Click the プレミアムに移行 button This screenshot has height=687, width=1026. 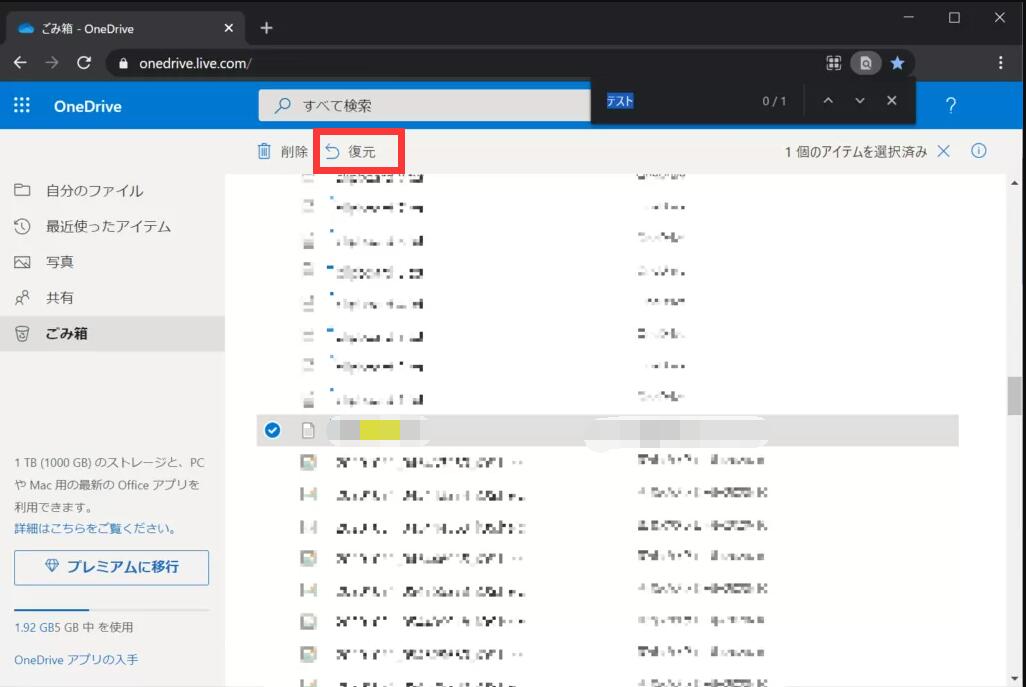pos(110,567)
